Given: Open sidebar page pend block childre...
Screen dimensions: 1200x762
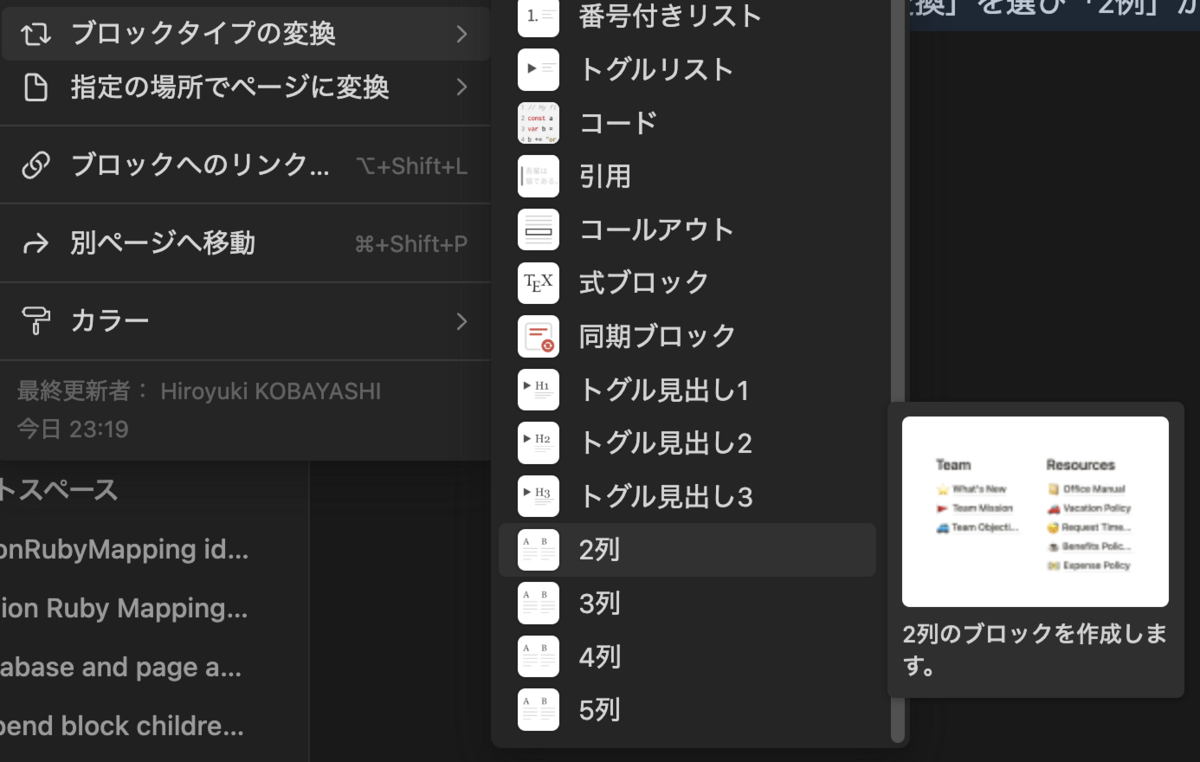Looking at the screenshot, I should (122, 726).
